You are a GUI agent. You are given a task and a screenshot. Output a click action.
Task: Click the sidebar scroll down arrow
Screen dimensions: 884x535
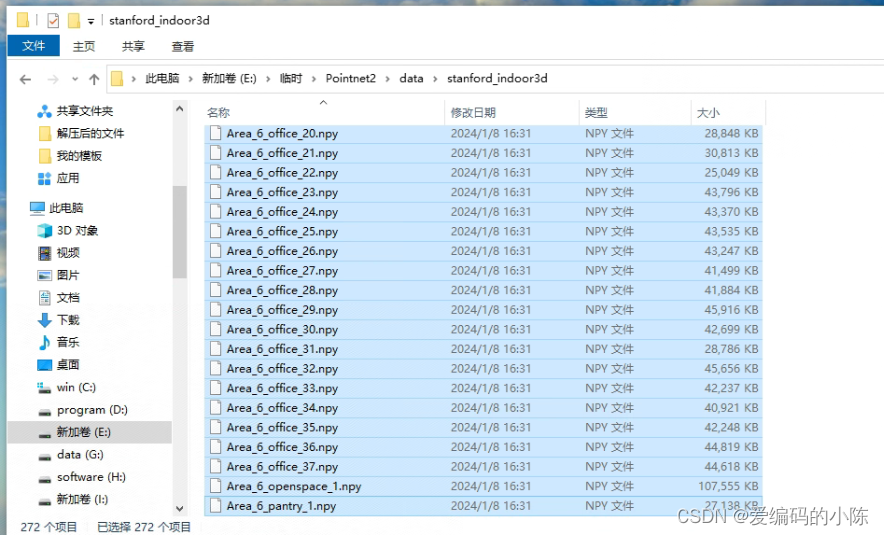click(180, 509)
